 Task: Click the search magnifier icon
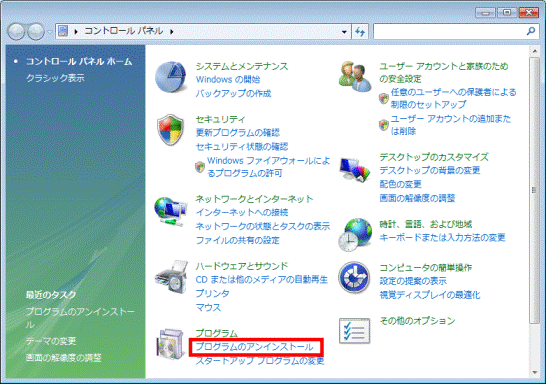coord(531,31)
